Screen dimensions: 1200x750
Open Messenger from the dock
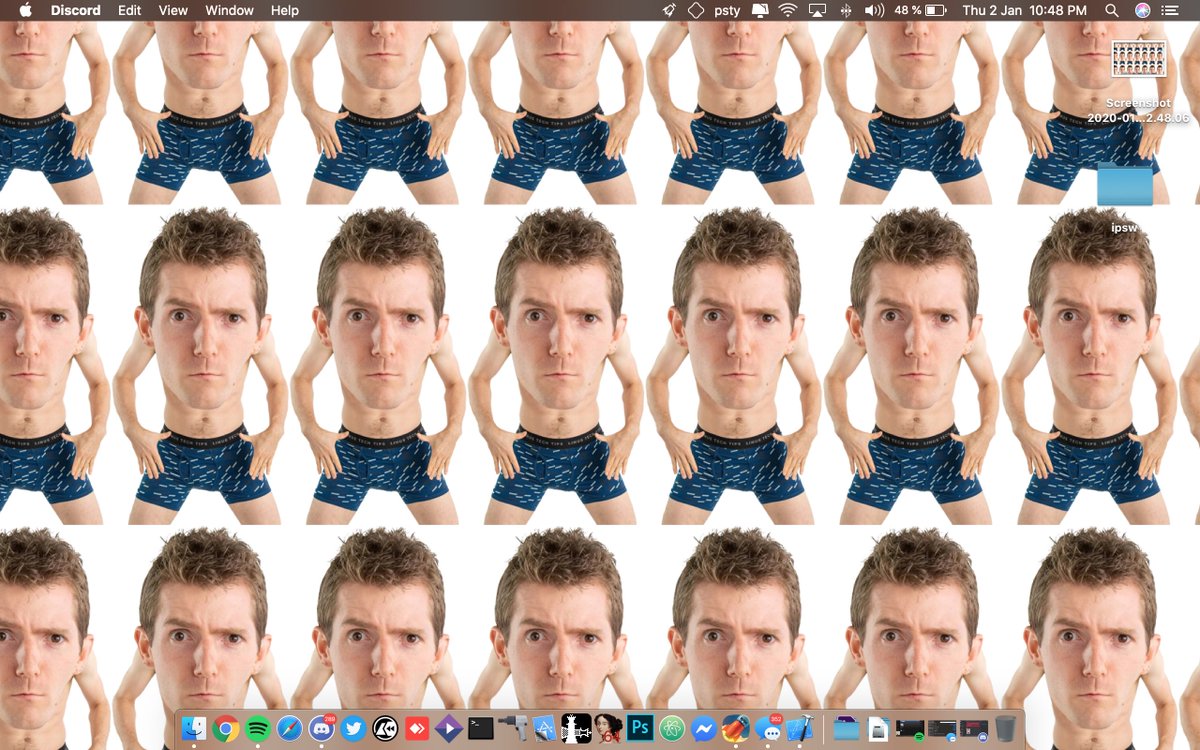pyautogui.click(x=704, y=728)
